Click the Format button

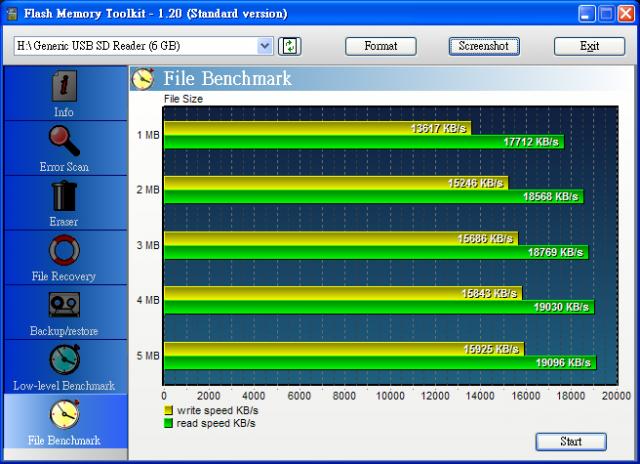(381, 46)
